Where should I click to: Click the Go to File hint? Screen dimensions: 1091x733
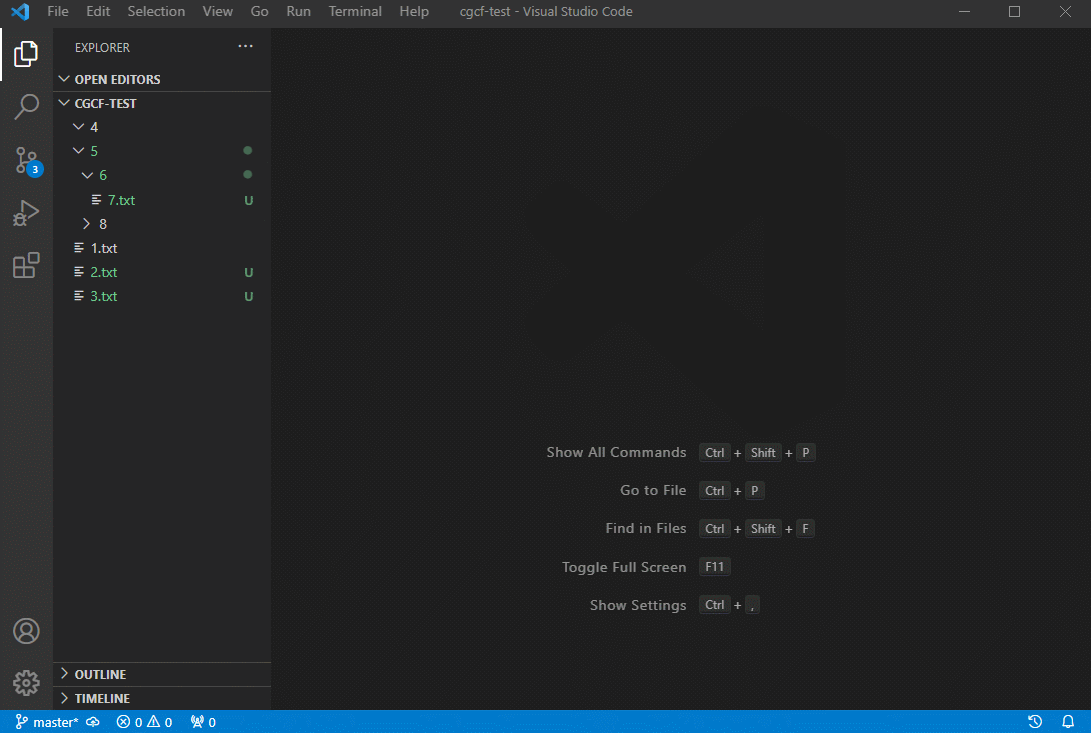click(653, 491)
